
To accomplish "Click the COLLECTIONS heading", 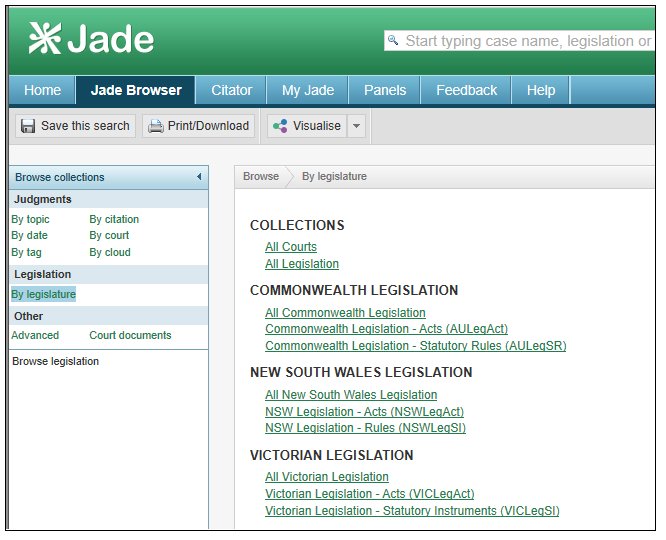I will pos(297,226).
